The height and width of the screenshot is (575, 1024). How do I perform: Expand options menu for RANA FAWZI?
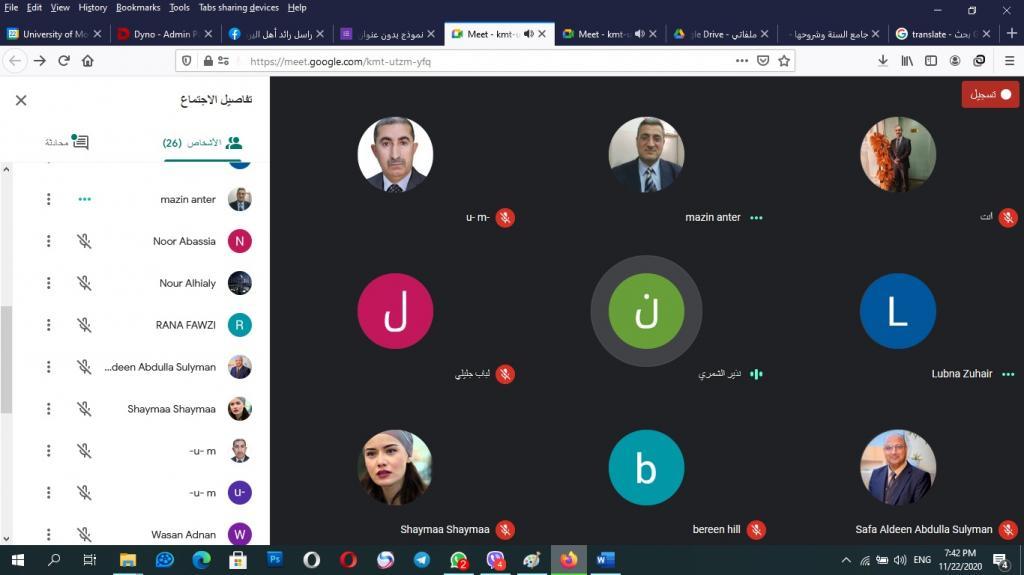click(48, 325)
